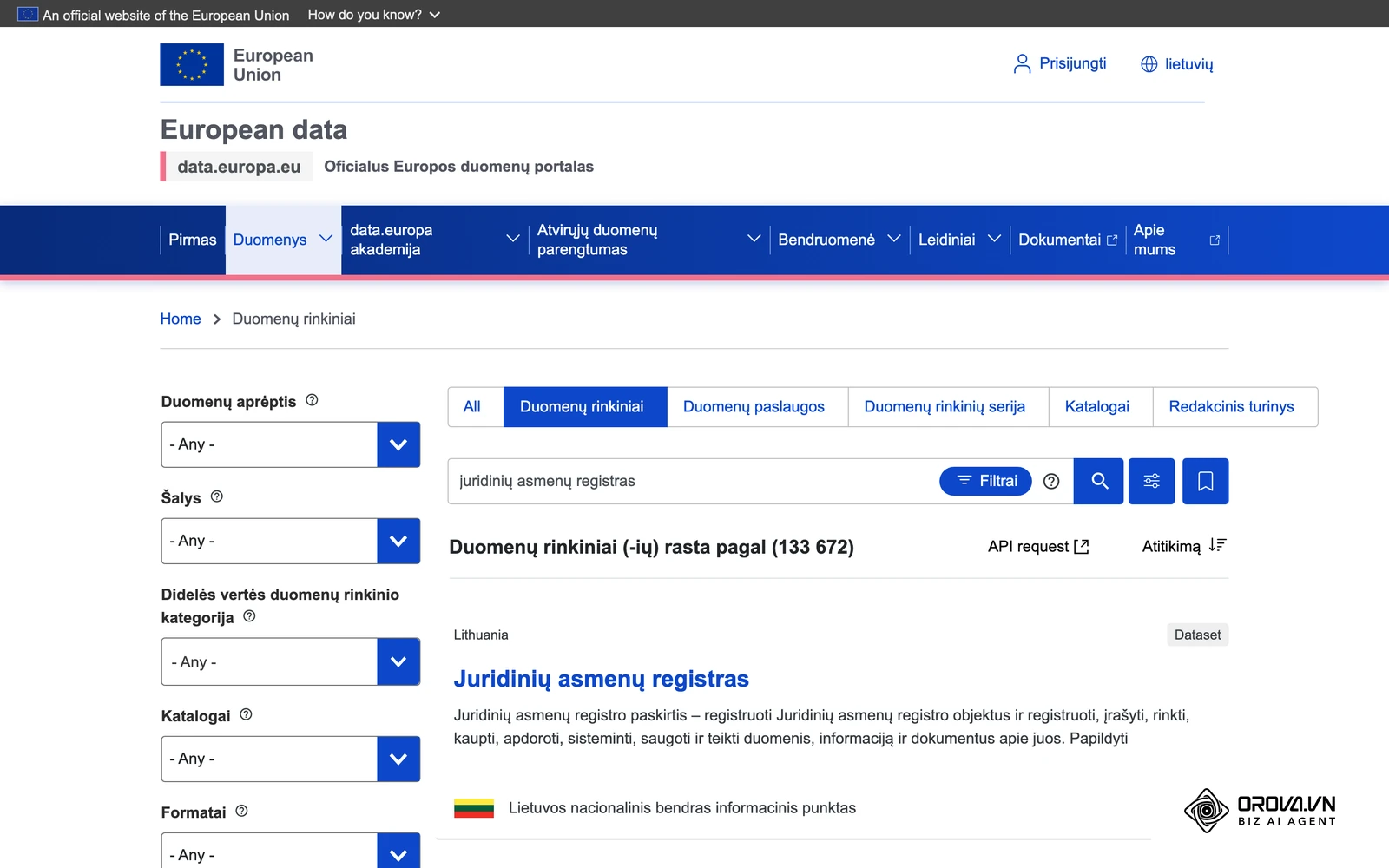Click the search text input field
The image size is (1389, 868).
point(694,481)
